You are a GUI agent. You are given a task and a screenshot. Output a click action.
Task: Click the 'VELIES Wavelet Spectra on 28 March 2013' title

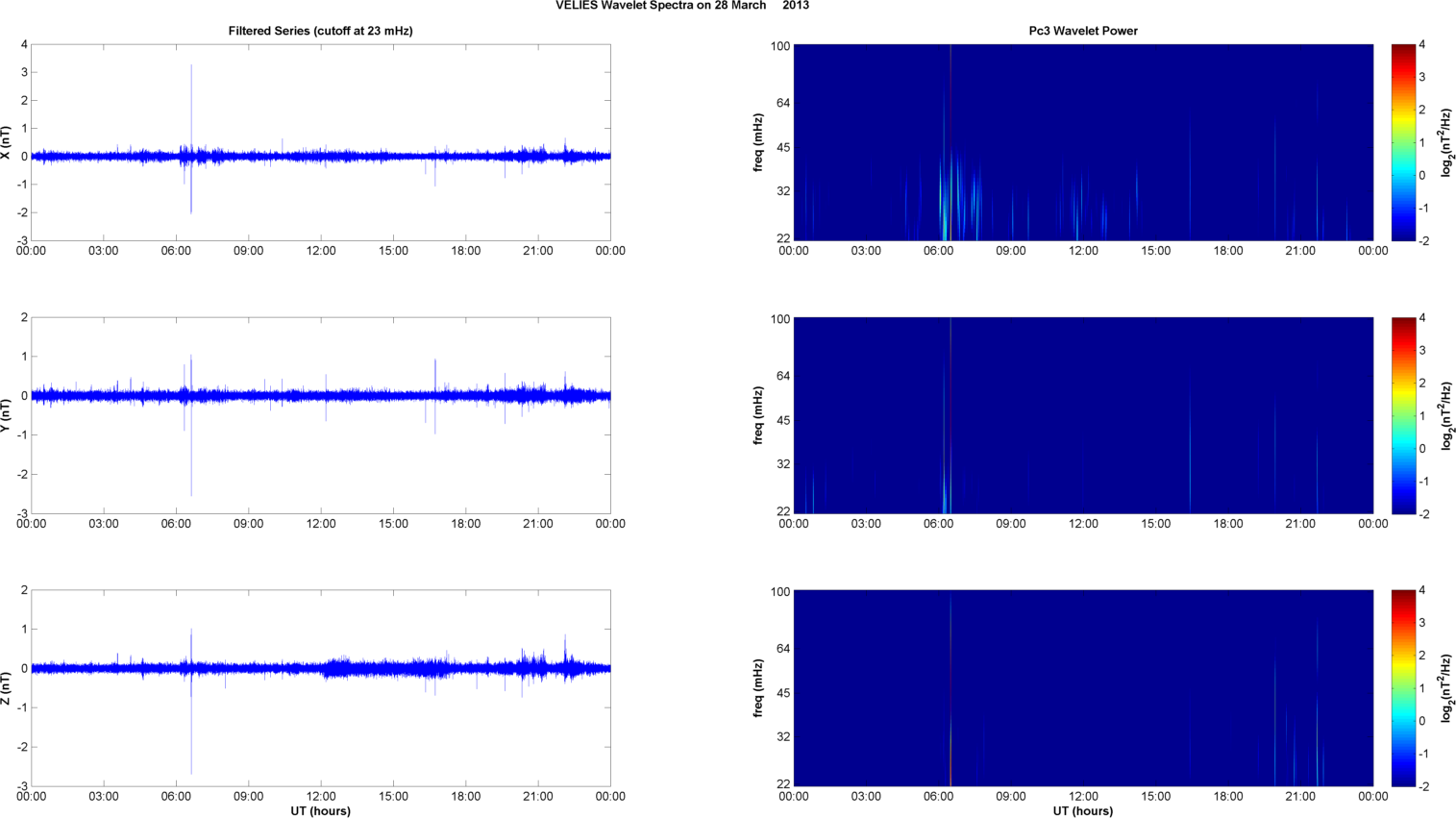tap(682, 6)
